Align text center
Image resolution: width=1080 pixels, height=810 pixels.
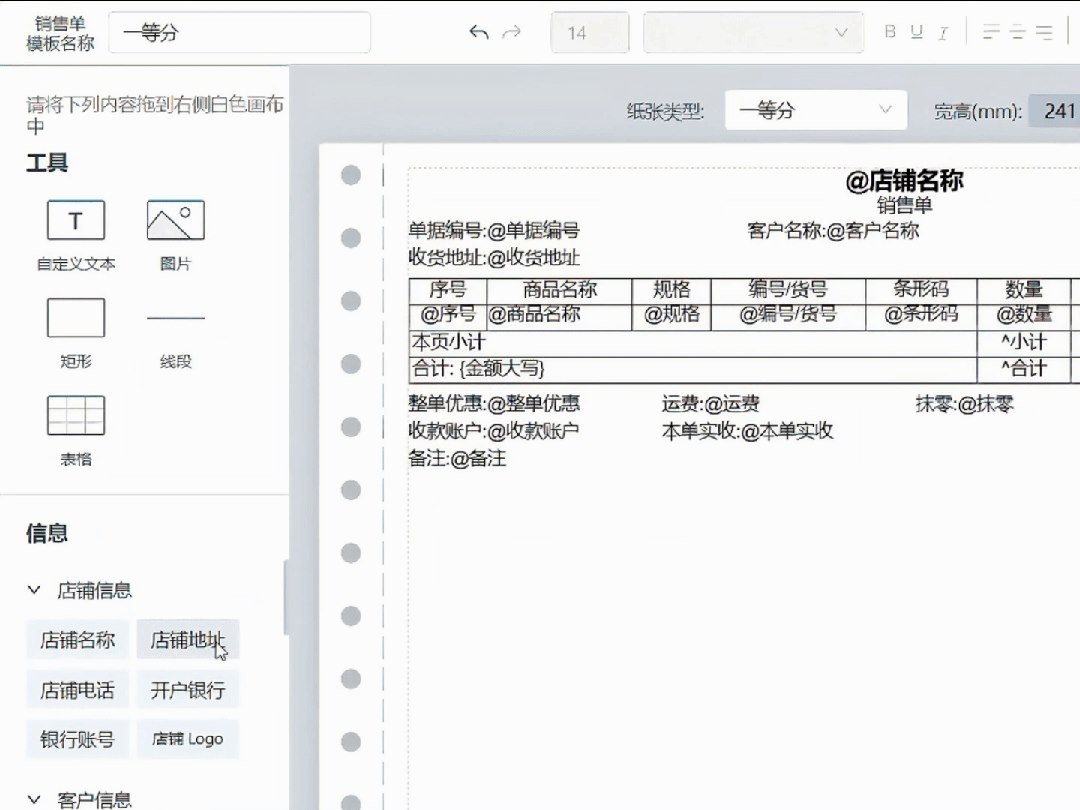tap(1018, 32)
